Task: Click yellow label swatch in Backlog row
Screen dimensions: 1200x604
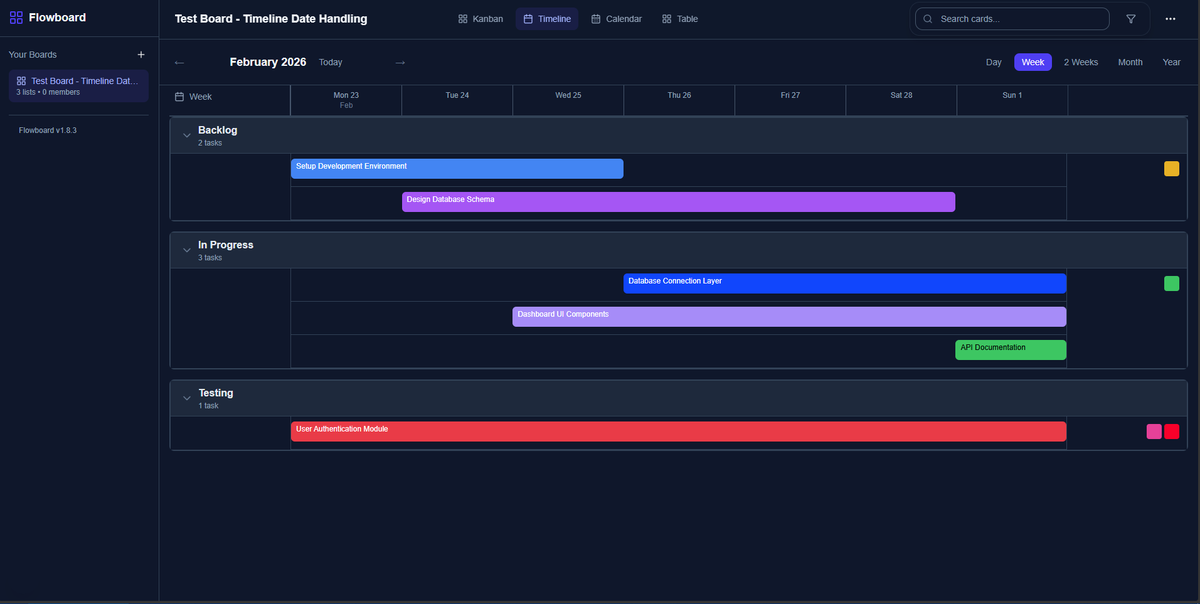Action: click(x=1171, y=169)
